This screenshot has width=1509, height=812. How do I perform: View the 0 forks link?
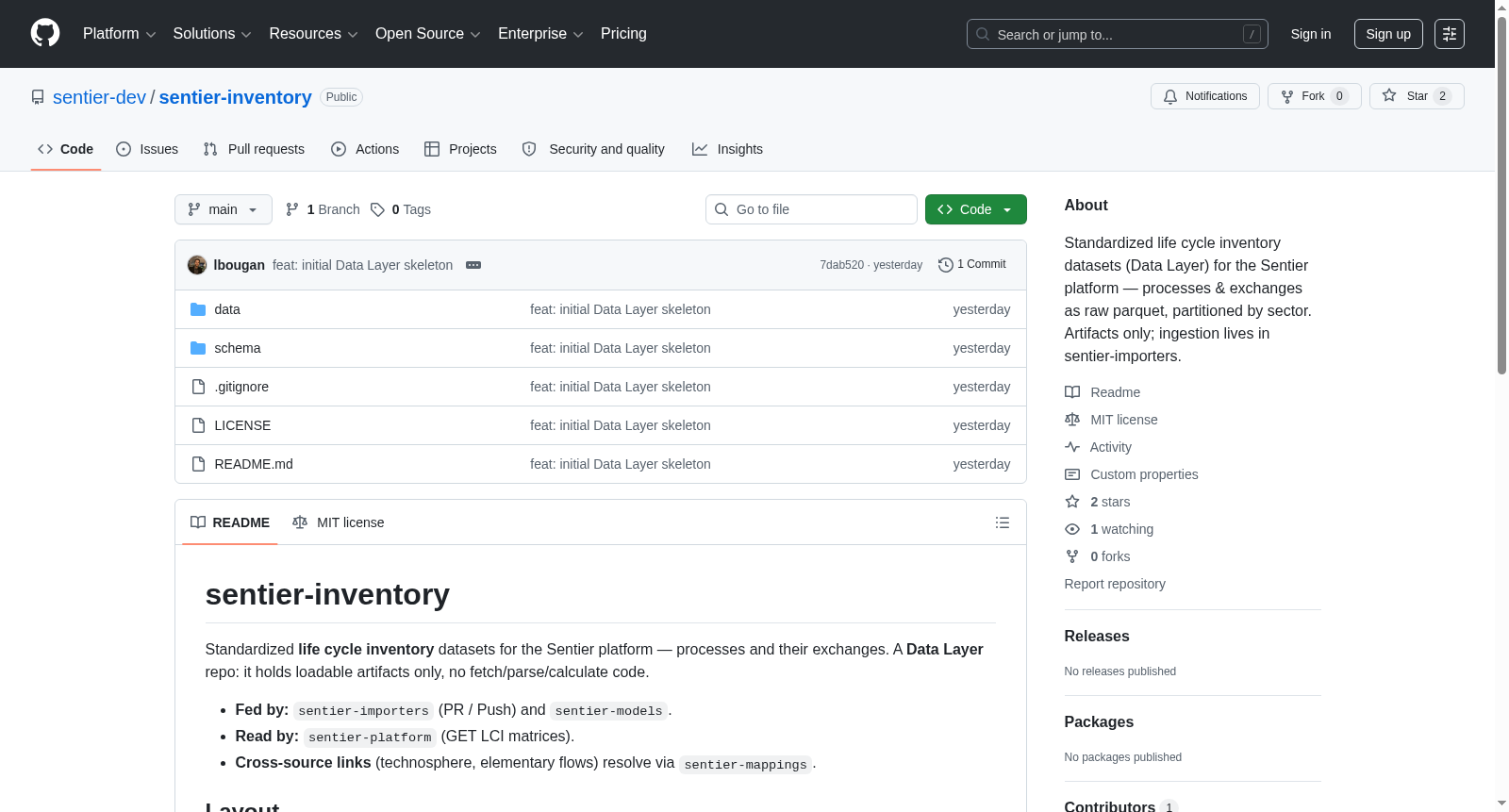pos(1098,556)
